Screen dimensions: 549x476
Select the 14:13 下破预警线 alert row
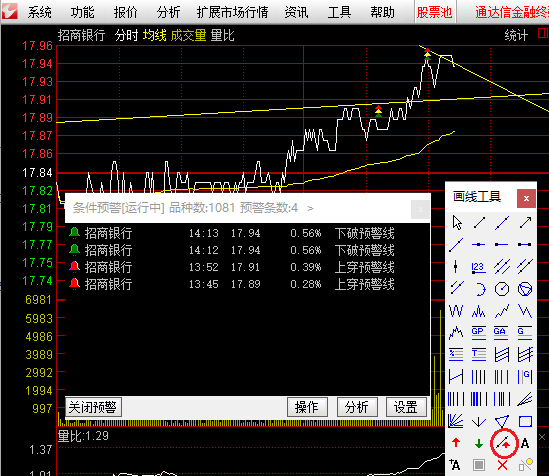[x=247, y=233]
